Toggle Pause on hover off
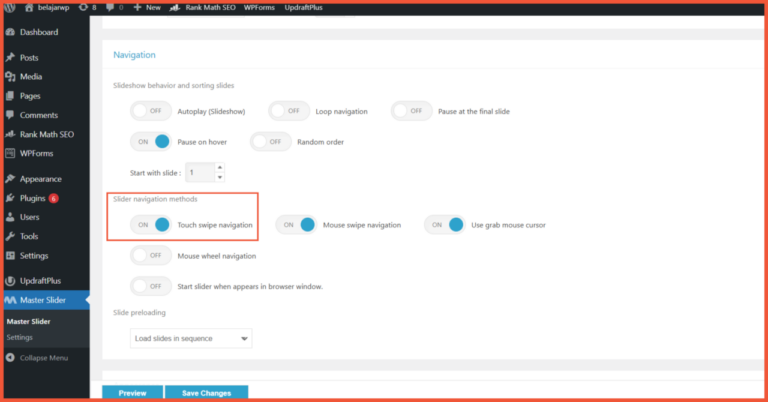Screen dimensions: 768x402 coord(151,142)
